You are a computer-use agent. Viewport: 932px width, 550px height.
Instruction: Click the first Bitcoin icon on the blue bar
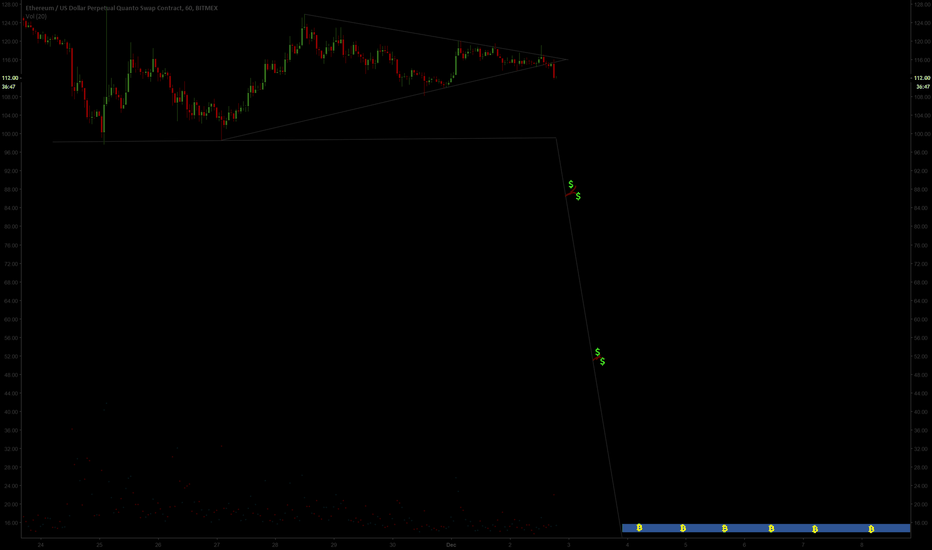pyautogui.click(x=639, y=527)
